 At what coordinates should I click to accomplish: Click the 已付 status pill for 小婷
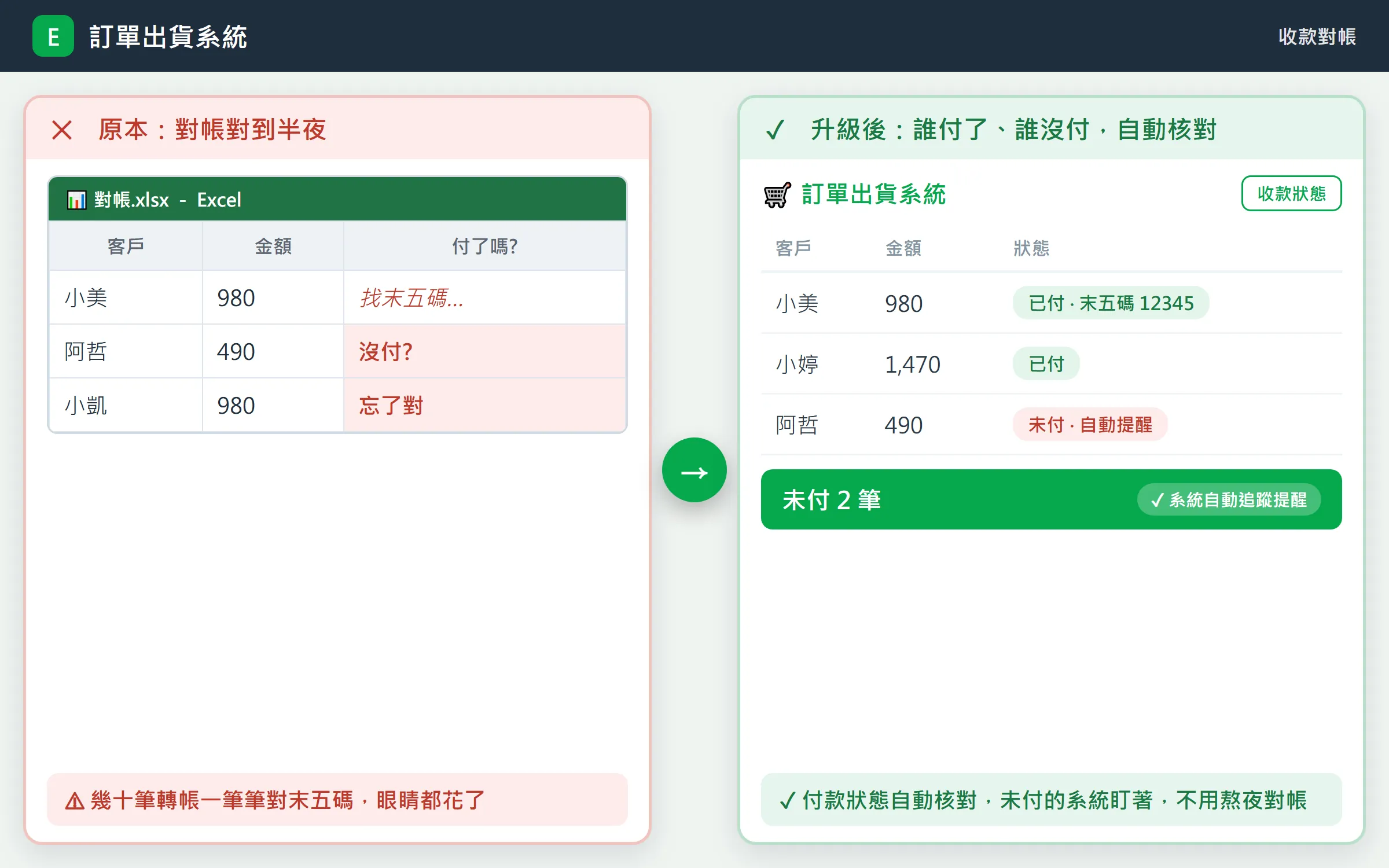[1046, 363]
